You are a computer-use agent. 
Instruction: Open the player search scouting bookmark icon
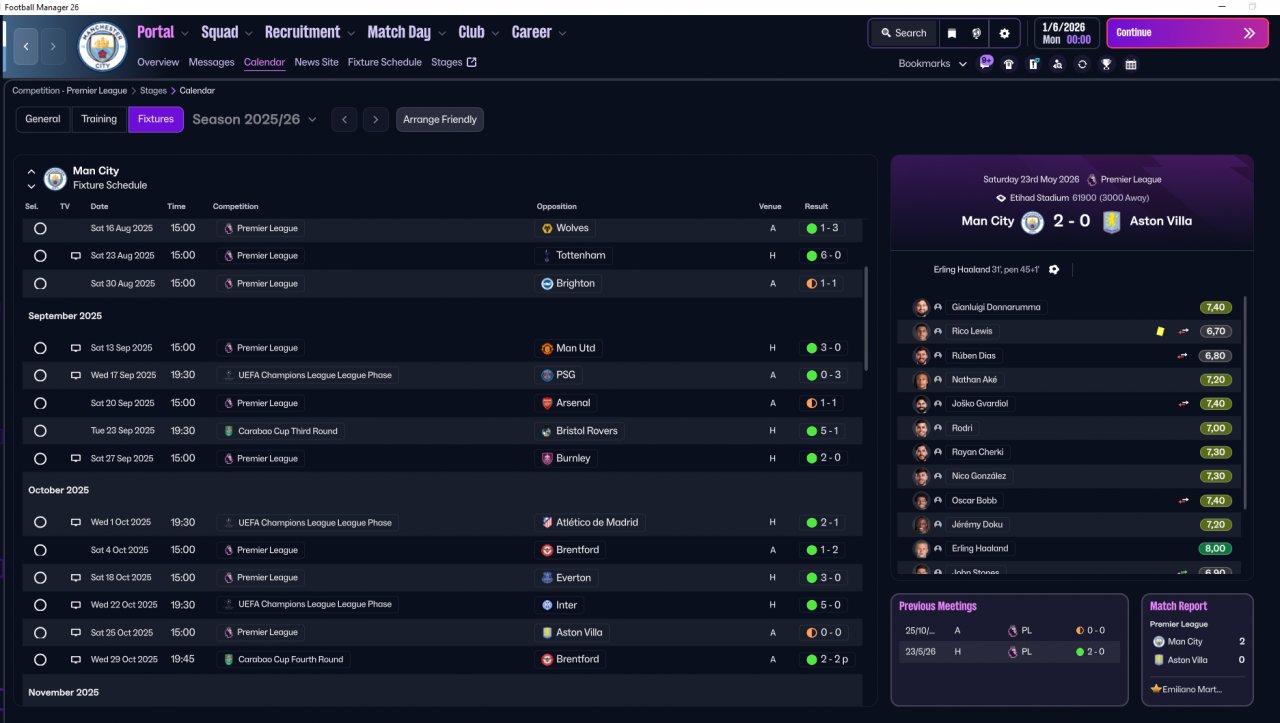[x=1058, y=64]
